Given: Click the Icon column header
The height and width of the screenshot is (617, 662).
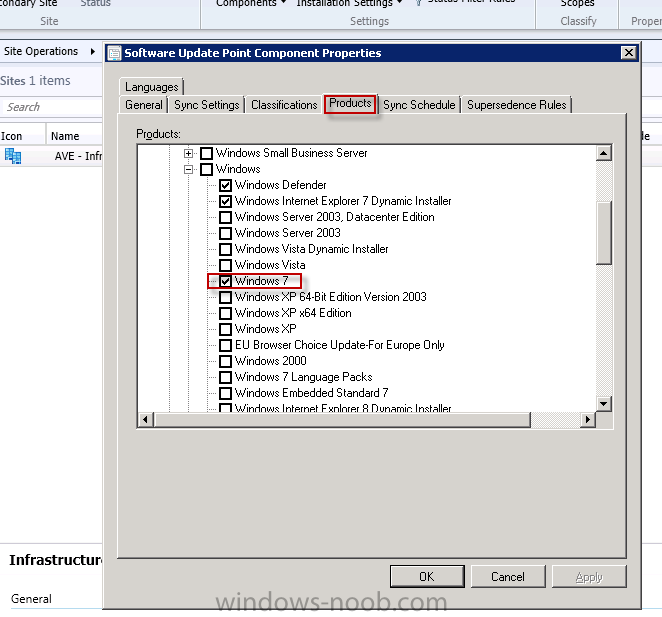Looking at the screenshot, I should 23,136.
